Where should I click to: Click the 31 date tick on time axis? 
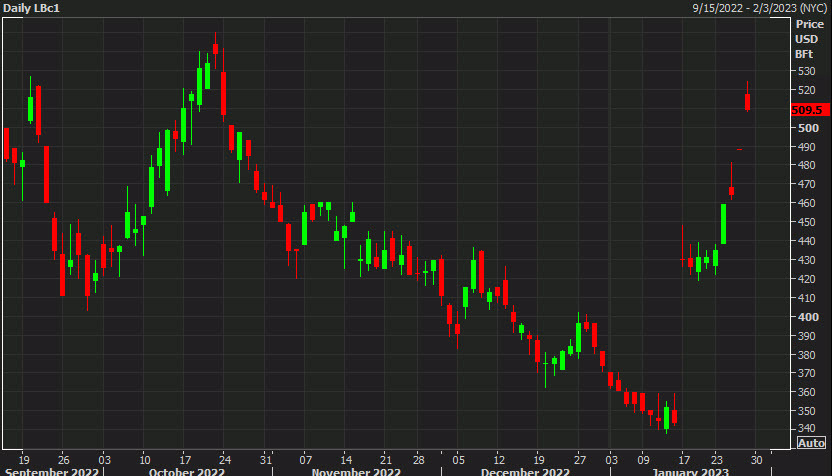click(266, 460)
